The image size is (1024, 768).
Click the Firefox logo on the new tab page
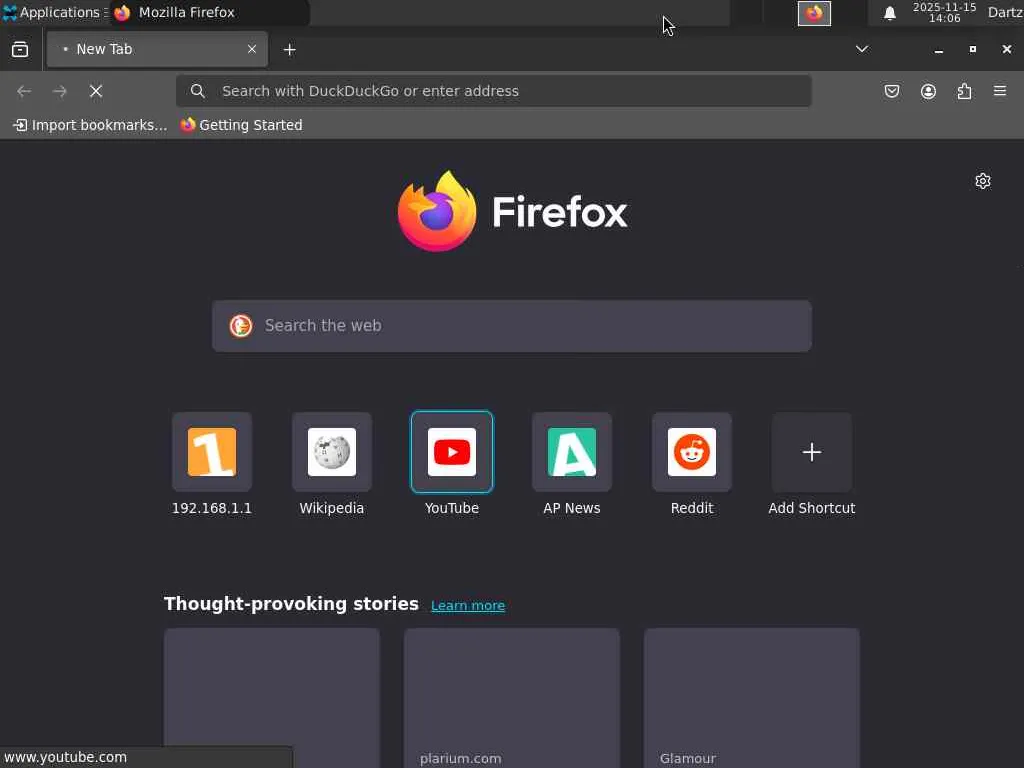[512, 212]
